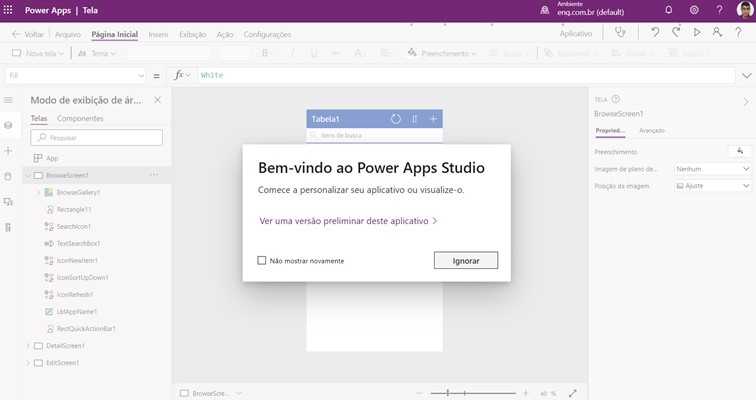
Task: Click the help icon next to TELA
Action: (616, 99)
